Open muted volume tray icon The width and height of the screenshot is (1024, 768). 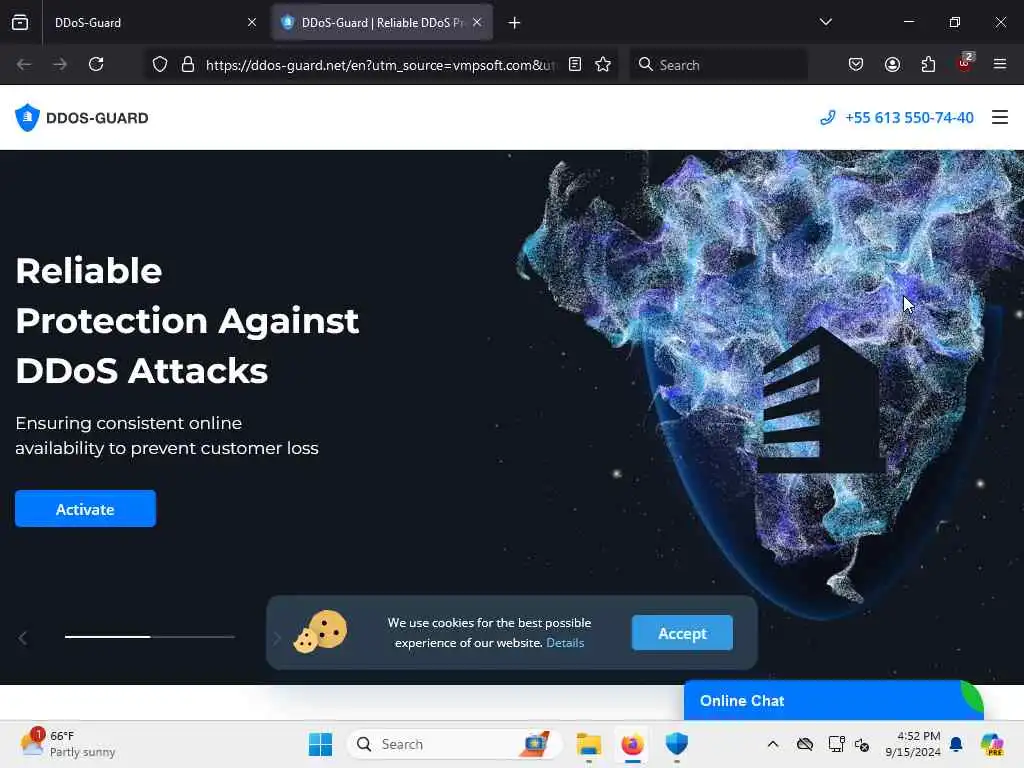(862, 744)
